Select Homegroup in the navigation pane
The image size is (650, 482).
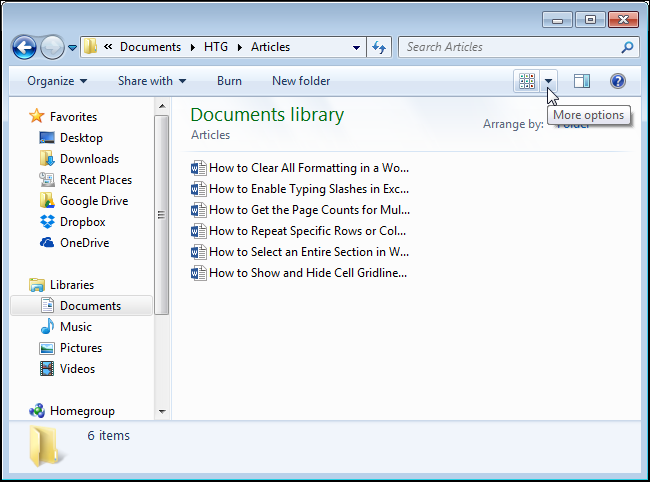(82, 411)
